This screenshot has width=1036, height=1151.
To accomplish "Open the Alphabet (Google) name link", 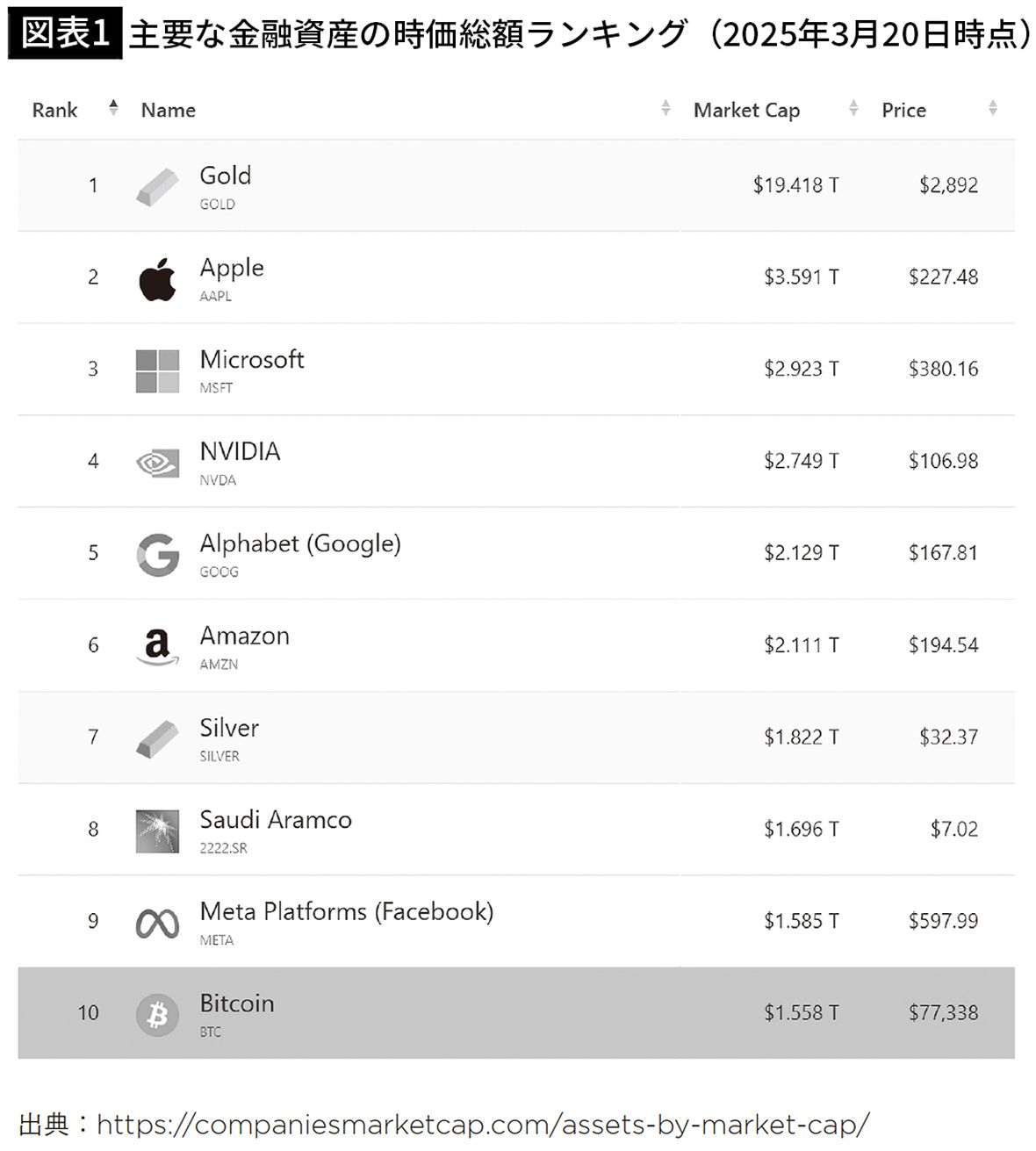I will coord(300,544).
